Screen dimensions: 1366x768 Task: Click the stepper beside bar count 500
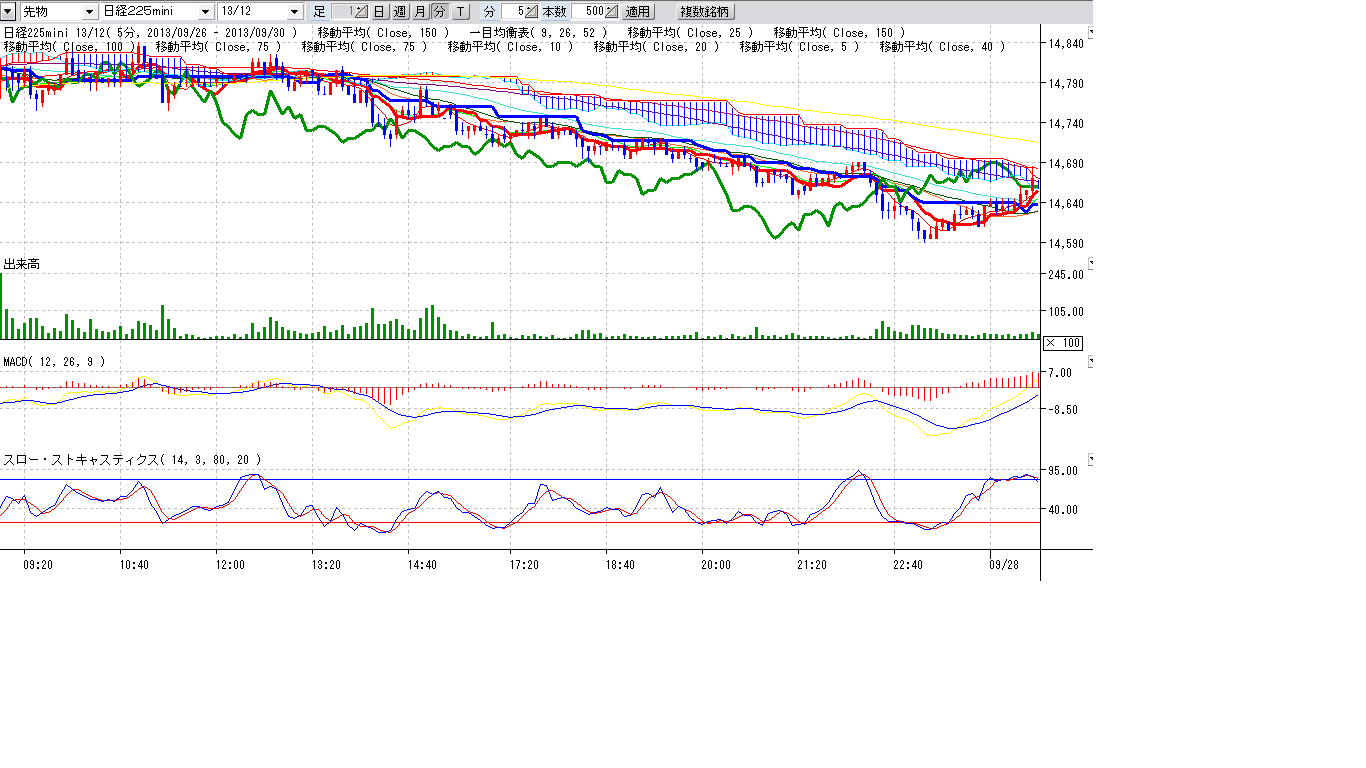[613, 12]
